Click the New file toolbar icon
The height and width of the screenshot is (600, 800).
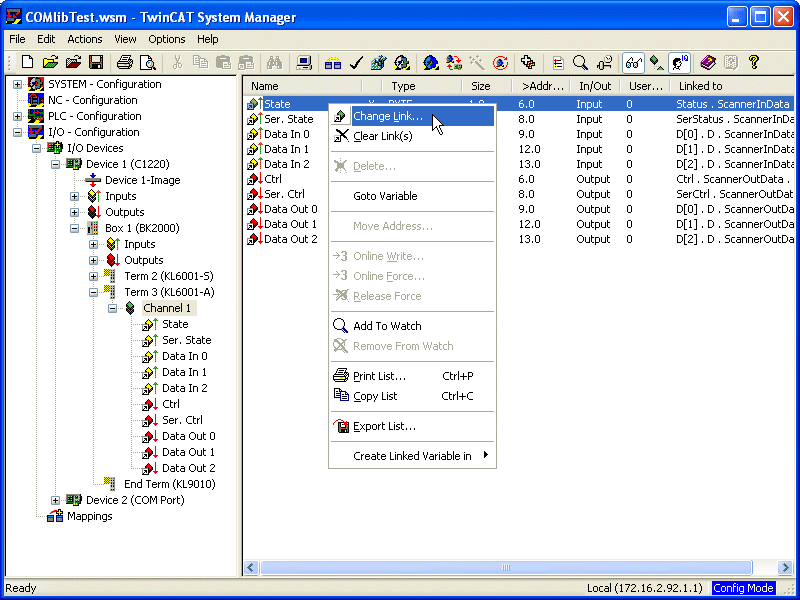pyautogui.click(x=28, y=63)
